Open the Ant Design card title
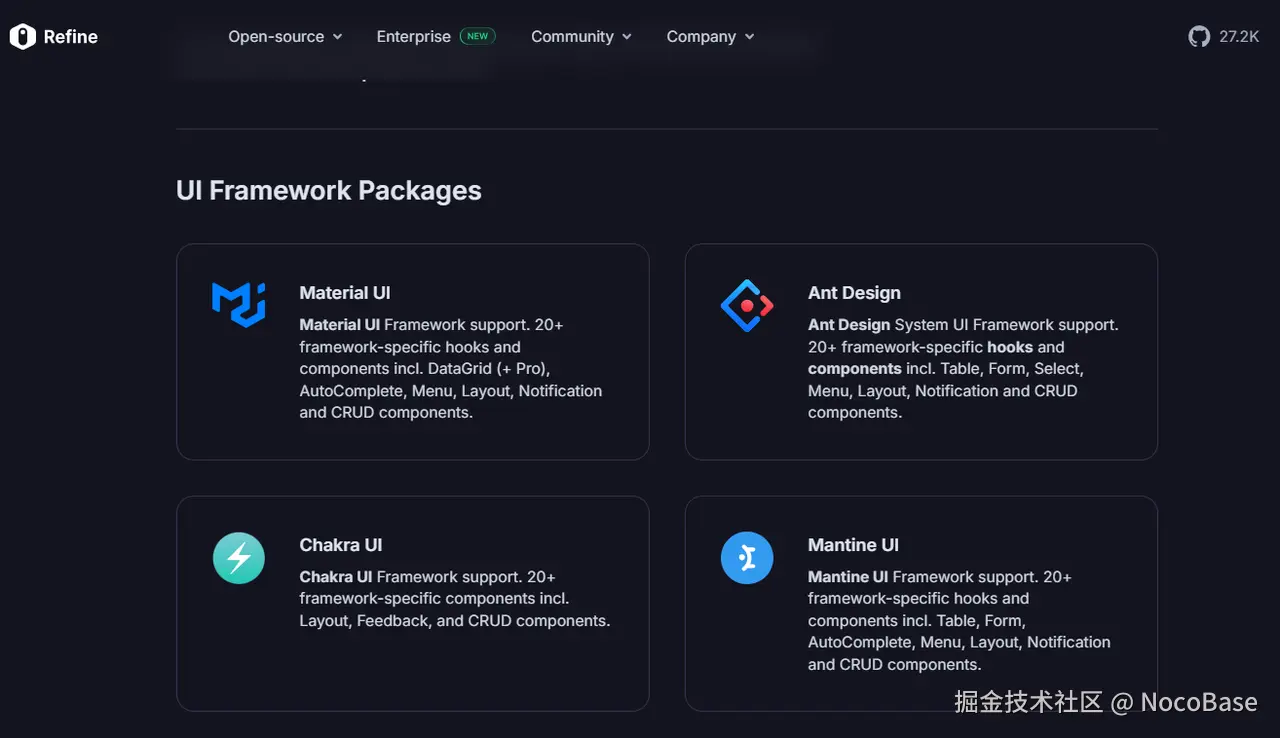The image size is (1280, 738). coord(854,293)
